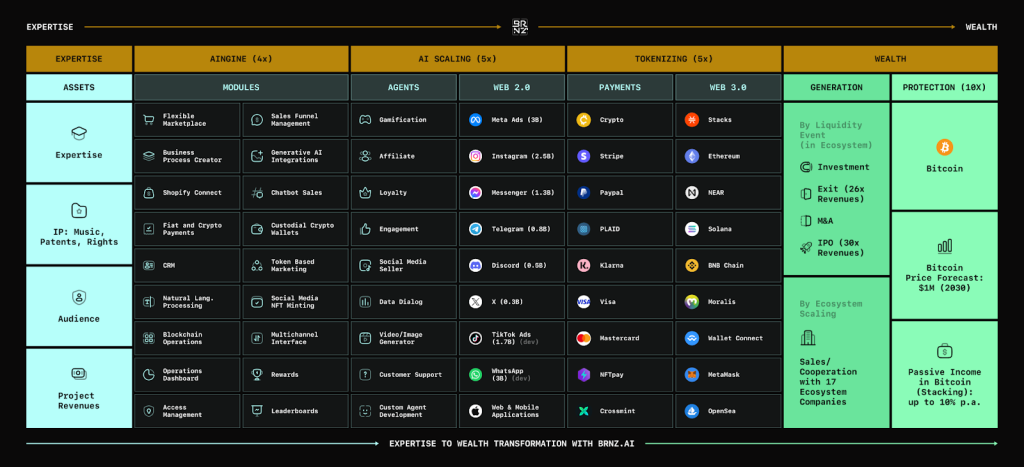Image resolution: width=1024 pixels, height=467 pixels.
Task: Open the Sales Funnel Management module
Action: [x=296, y=120]
